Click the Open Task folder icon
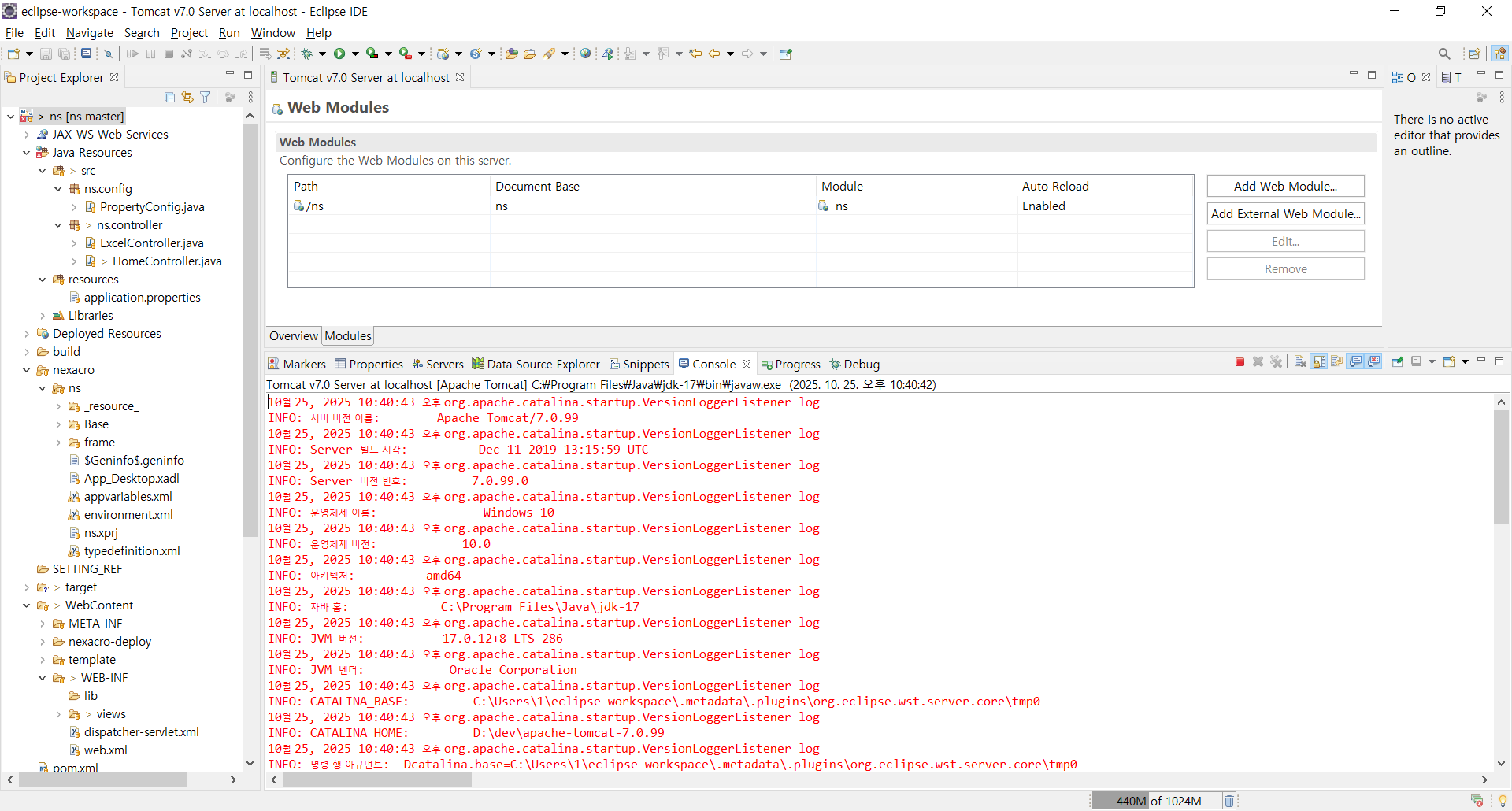The height and width of the screenshot is (811, 1512). pos(529,54)
